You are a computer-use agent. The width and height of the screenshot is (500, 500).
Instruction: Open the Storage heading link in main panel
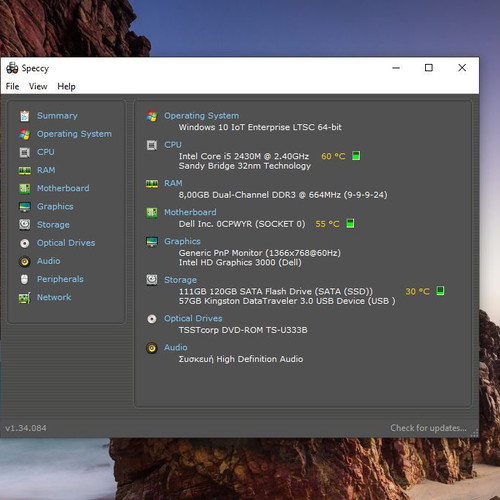(x=180, y=280)
